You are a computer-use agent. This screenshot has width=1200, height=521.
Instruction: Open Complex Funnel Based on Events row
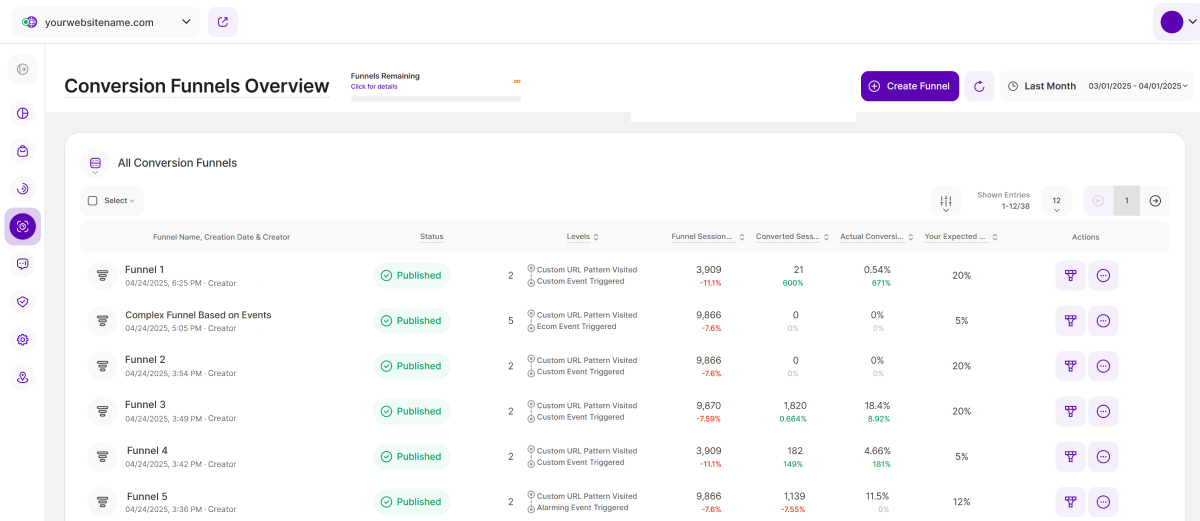(x=198, y=315)
